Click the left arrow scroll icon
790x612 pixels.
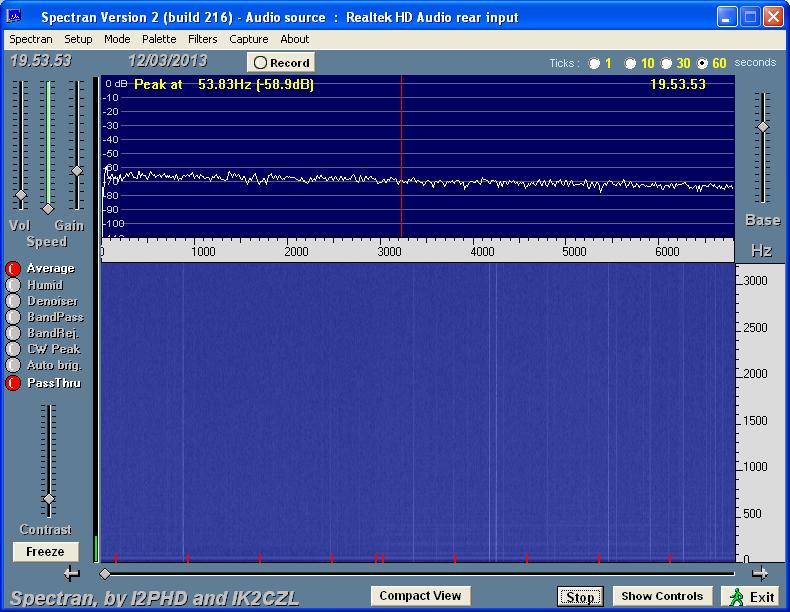click(x=72, y=573)
